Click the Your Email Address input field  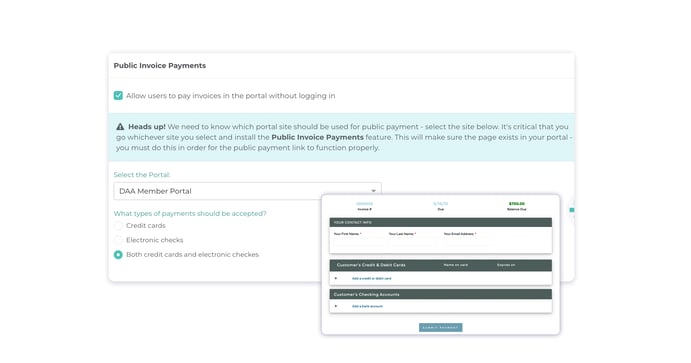469,241
